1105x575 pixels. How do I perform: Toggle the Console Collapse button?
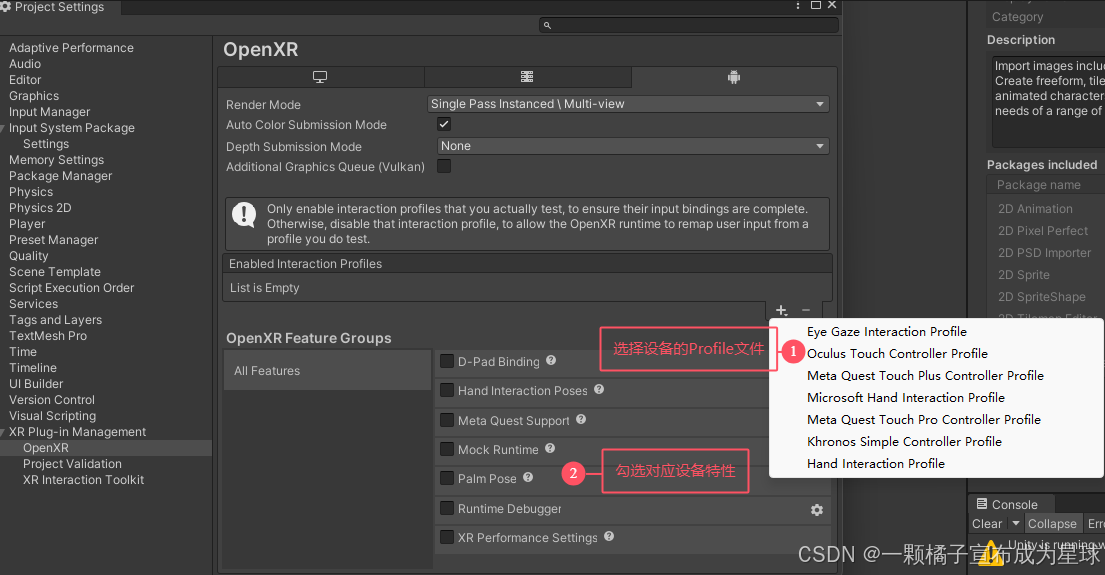1052,524
